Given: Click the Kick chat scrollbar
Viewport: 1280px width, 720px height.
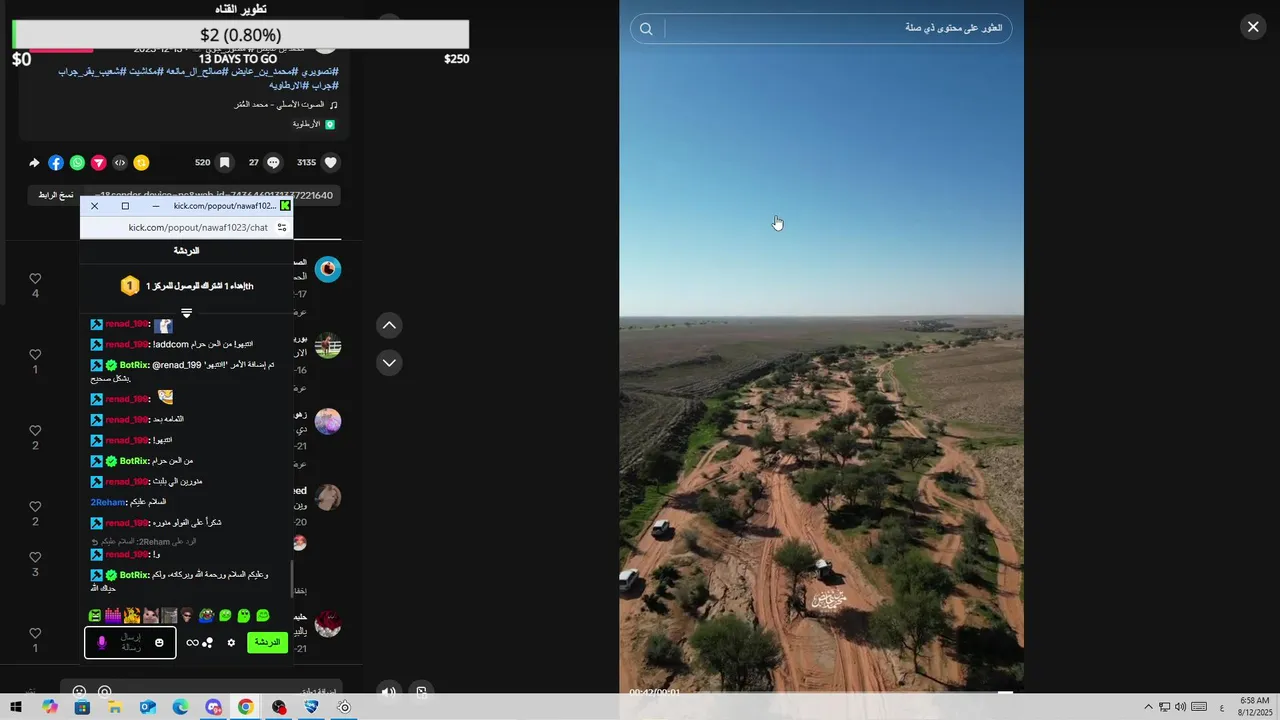Looking at the screenshot, I should tap(292, 578).
